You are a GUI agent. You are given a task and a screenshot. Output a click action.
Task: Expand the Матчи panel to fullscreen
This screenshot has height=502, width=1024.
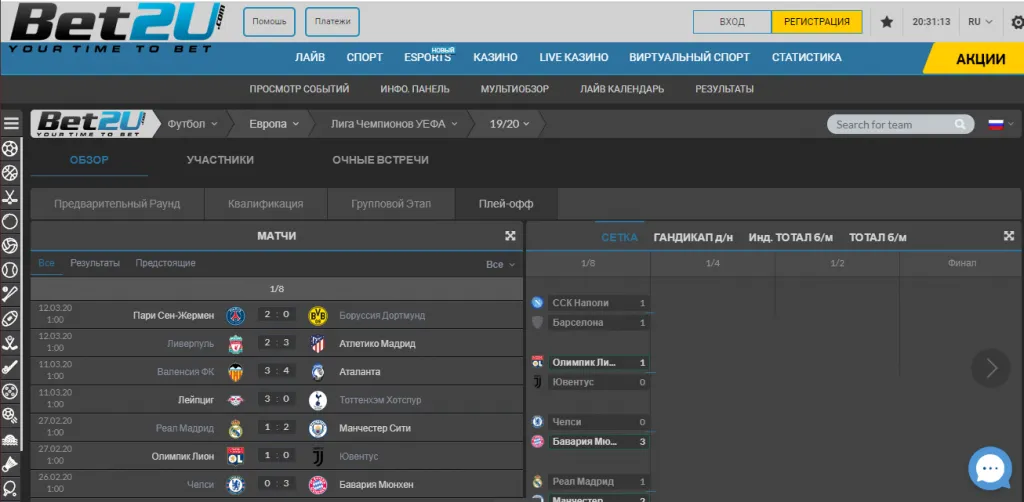pyautogui.click(x=511, y=236)
